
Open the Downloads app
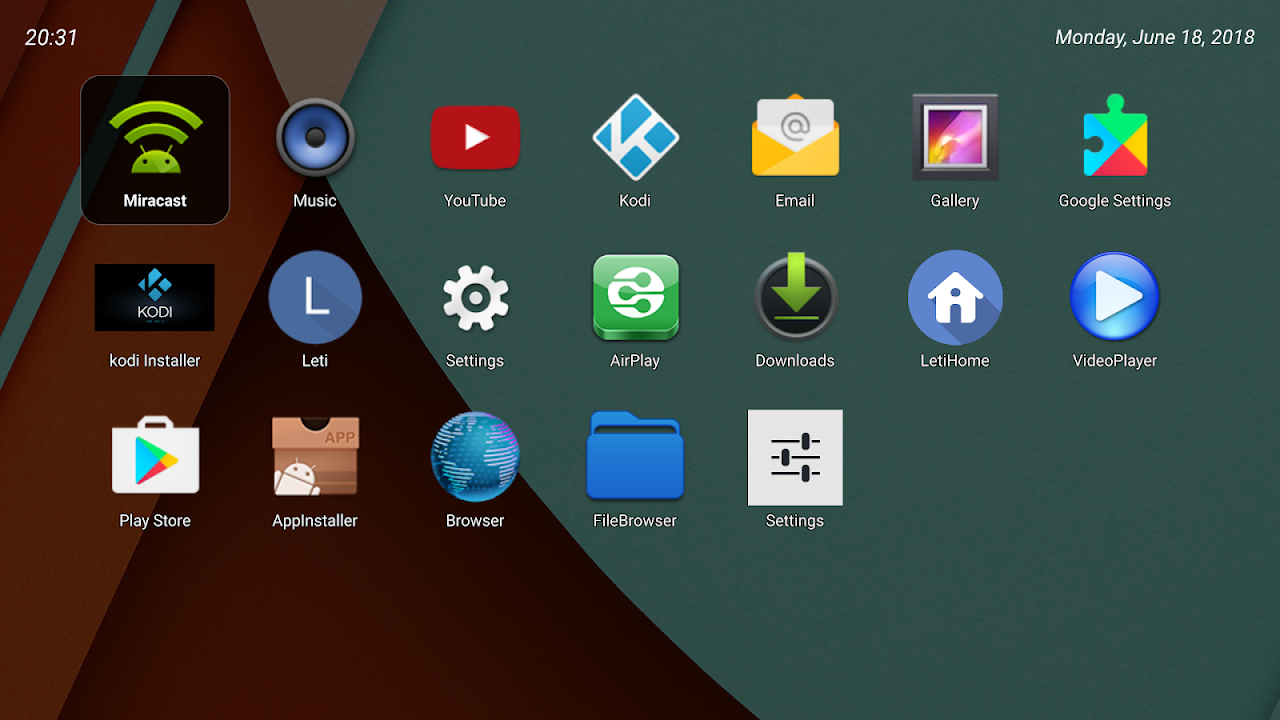pos(795,297)
